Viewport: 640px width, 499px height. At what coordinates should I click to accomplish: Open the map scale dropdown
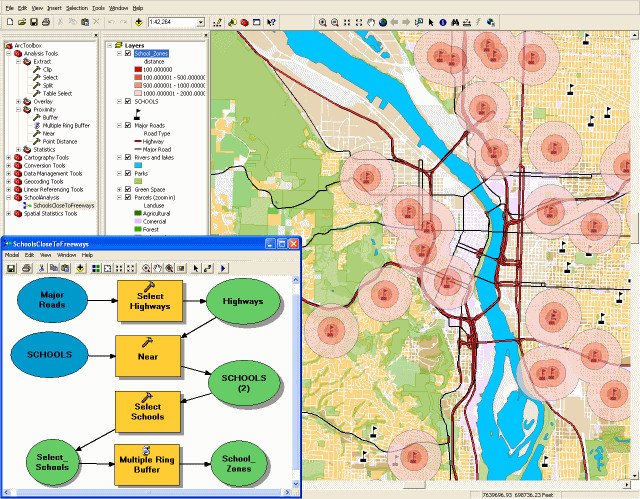pyautogui.click(x=200, y=21)
